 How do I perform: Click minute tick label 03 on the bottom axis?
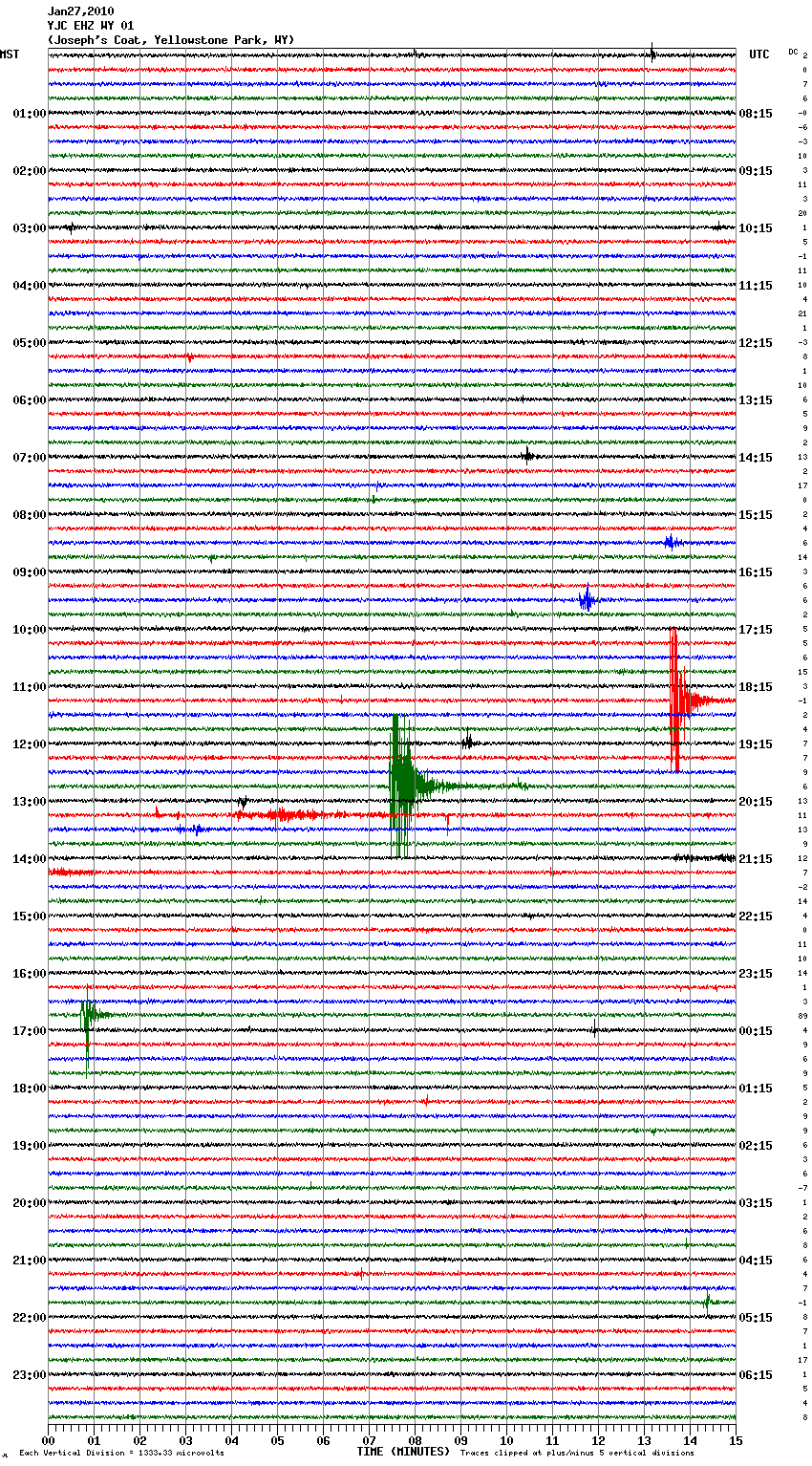point(185,1440)
